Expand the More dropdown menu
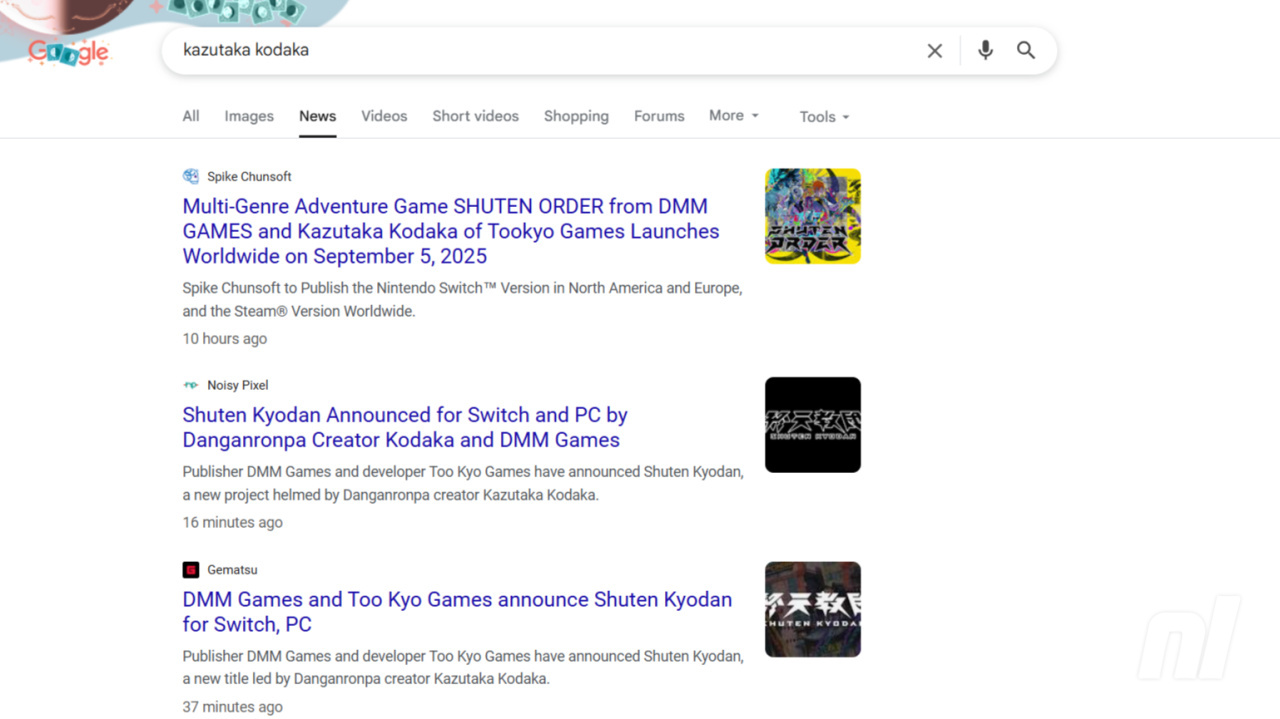 (734, 116)
